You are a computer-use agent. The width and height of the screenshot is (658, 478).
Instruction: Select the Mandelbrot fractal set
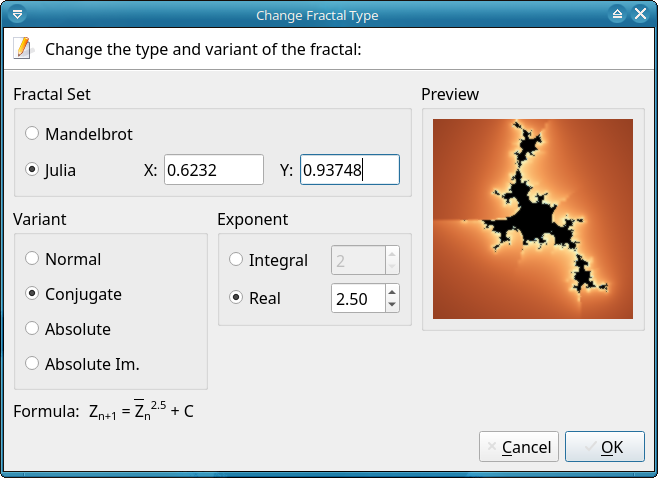click(33, 133)
